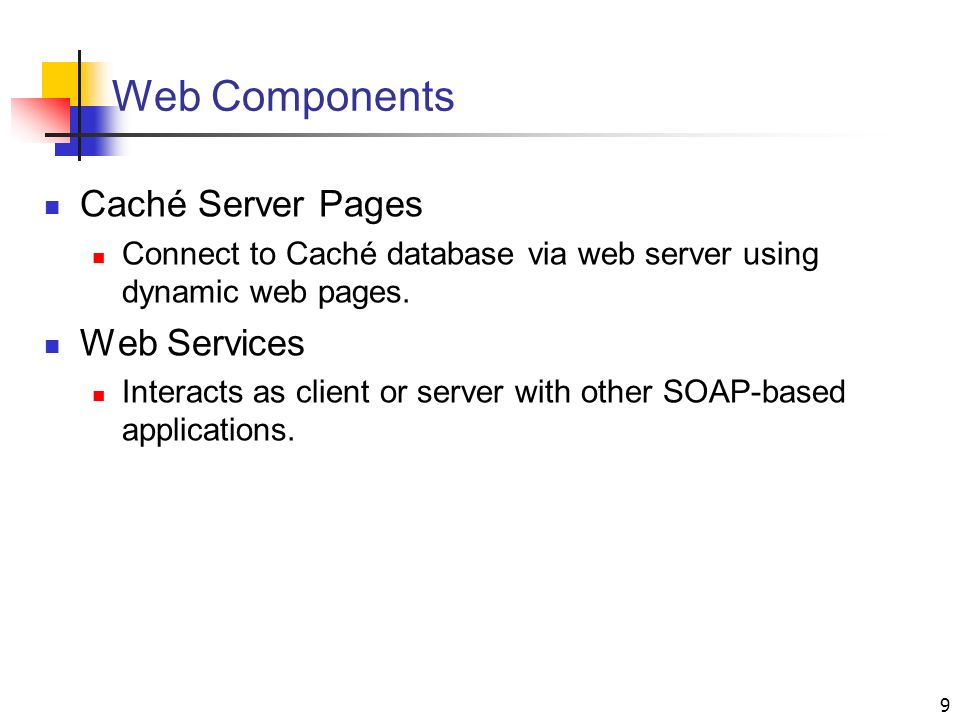Click the red gradient square in title decoration
Screen dimensions: 960x720
click(40, 120)
